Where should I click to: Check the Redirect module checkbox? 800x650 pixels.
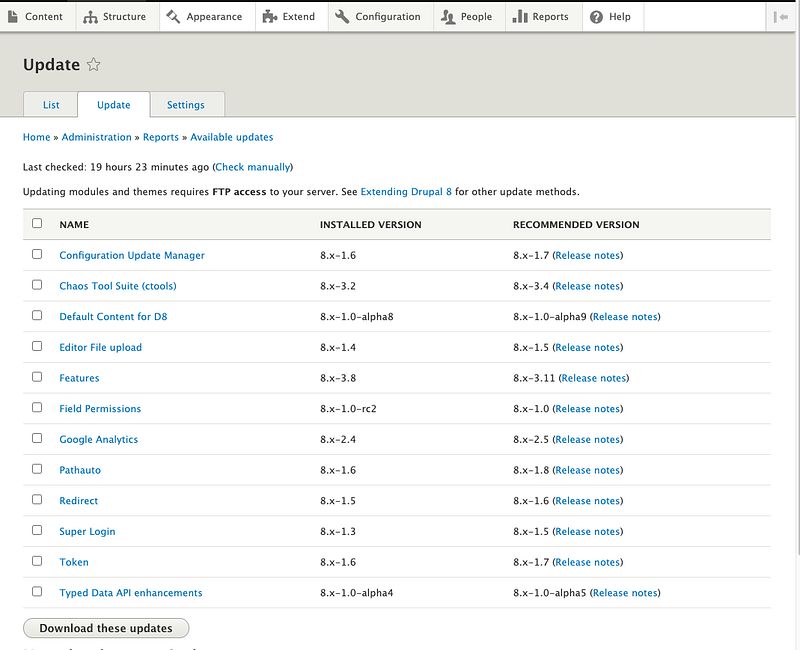point(37,499)
